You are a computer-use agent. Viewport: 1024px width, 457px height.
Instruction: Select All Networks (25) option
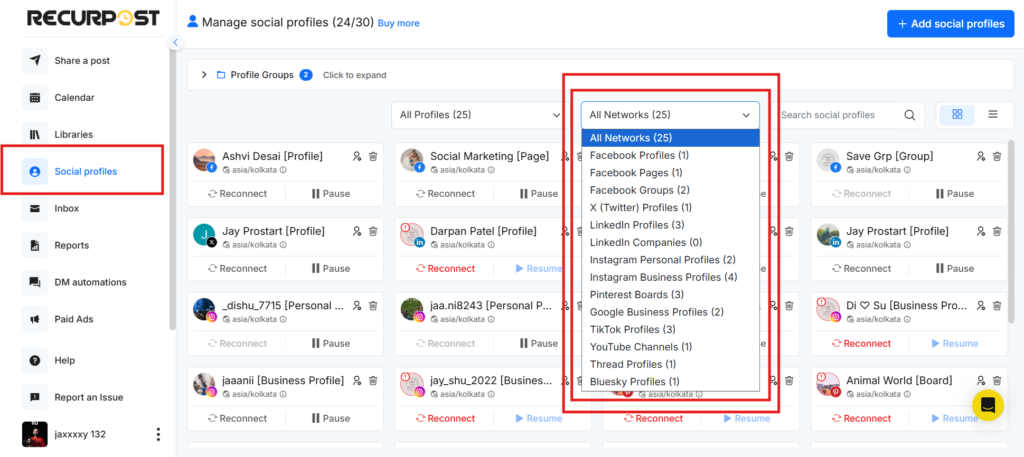670,138
